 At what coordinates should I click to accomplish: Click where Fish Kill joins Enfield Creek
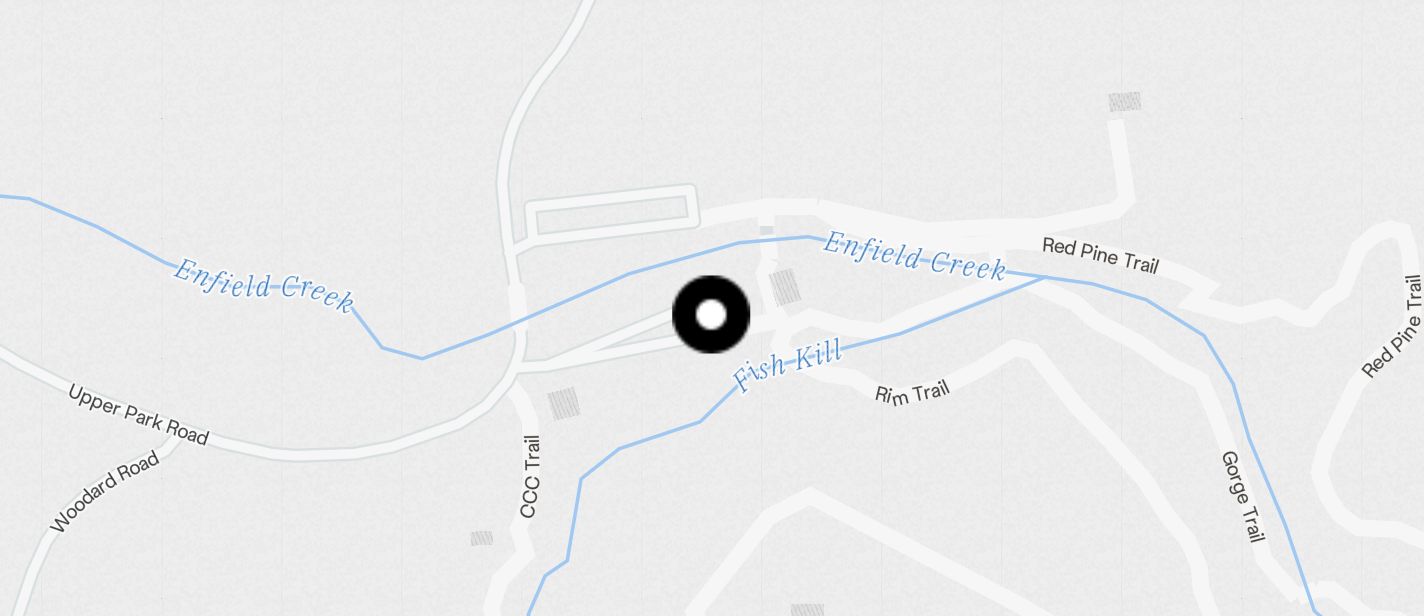[1044, 277]
